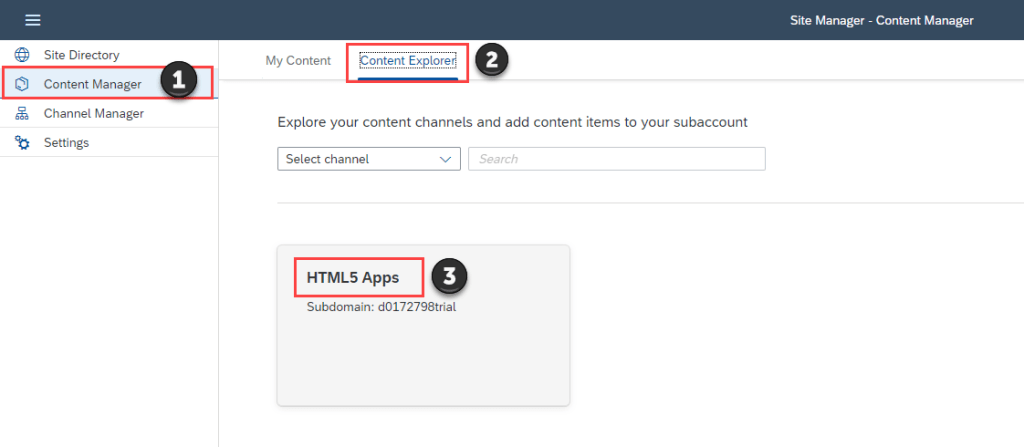This screenshot has width=1024, height=447.
Task: Click the Channel Manager hierarchy icon
Action: coord(22,114)
